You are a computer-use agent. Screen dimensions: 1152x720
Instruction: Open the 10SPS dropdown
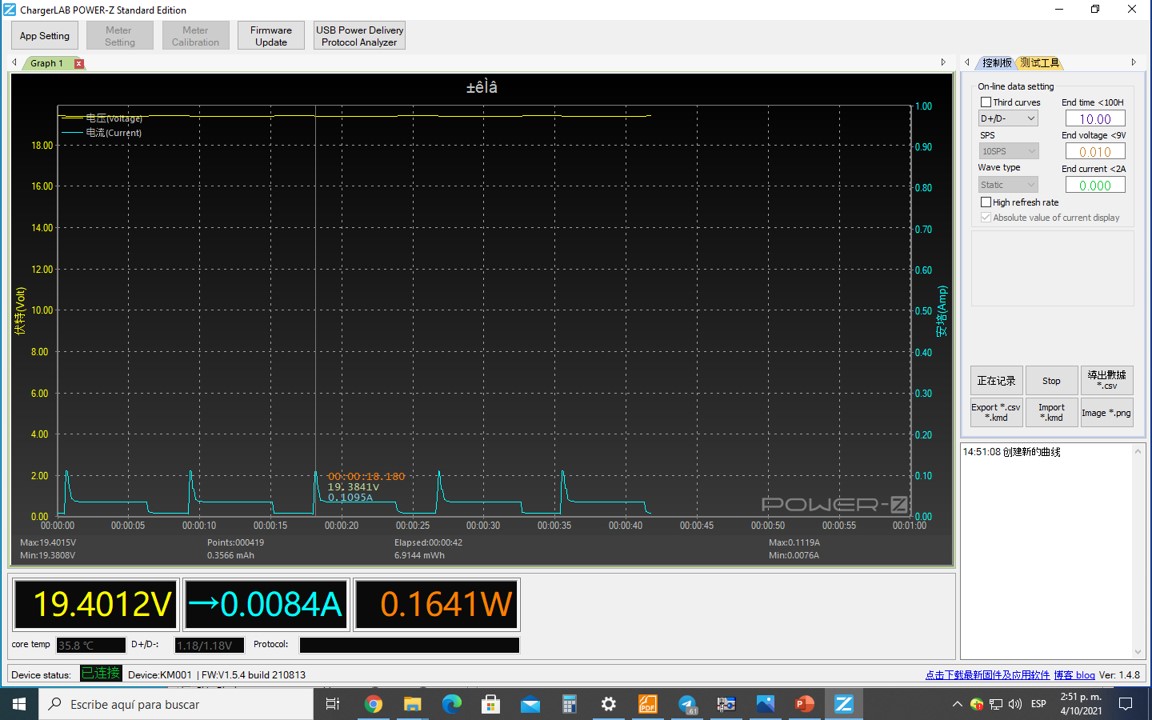tap(1008, 151)
